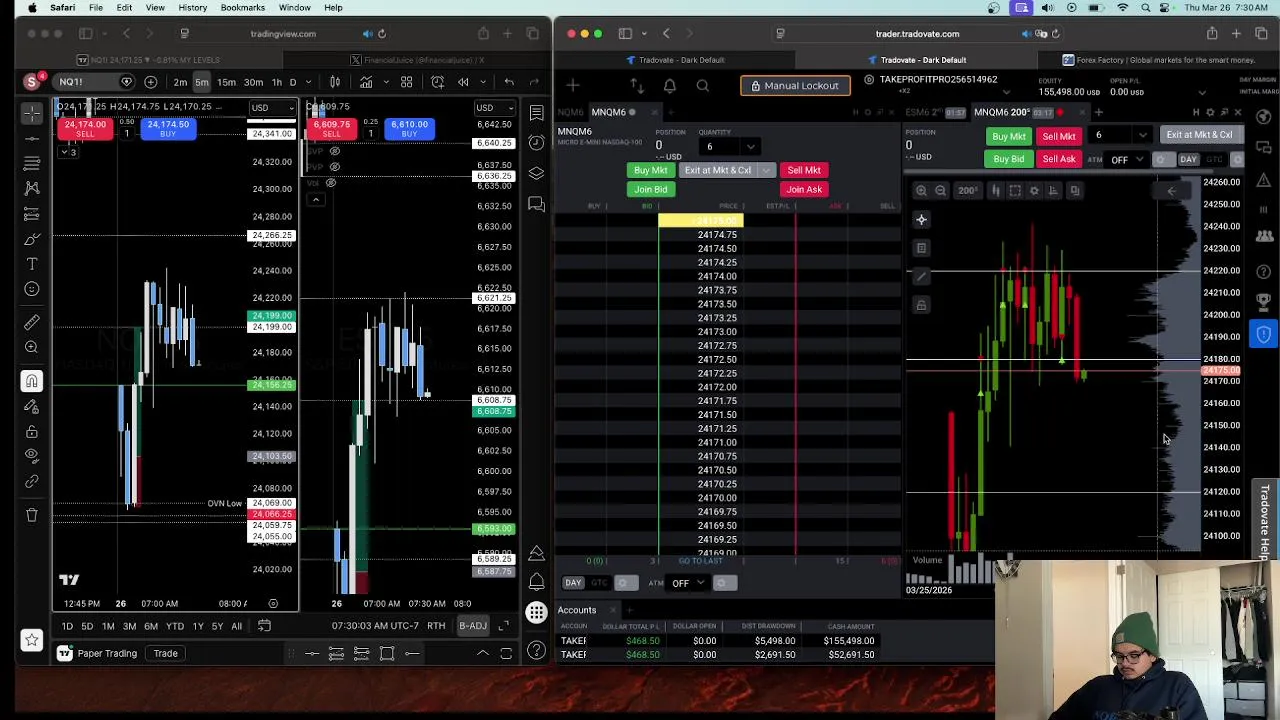Click Join Ask on the DOM panel
Viewport: 1280px width, 720px height.
(x=804, y=189)
